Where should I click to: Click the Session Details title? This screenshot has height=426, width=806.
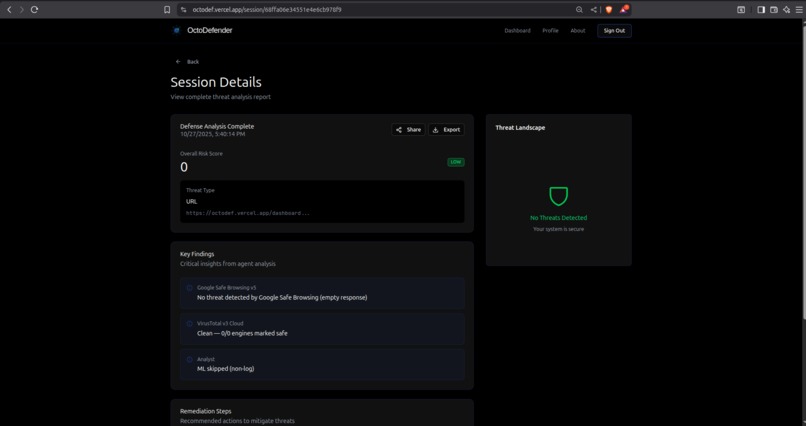coord(216,82)
